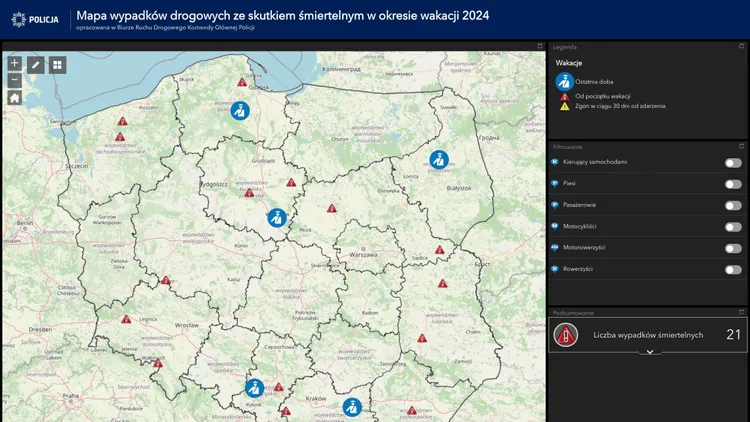Click the red accident triangle near Siedlce

click(440, 250)
